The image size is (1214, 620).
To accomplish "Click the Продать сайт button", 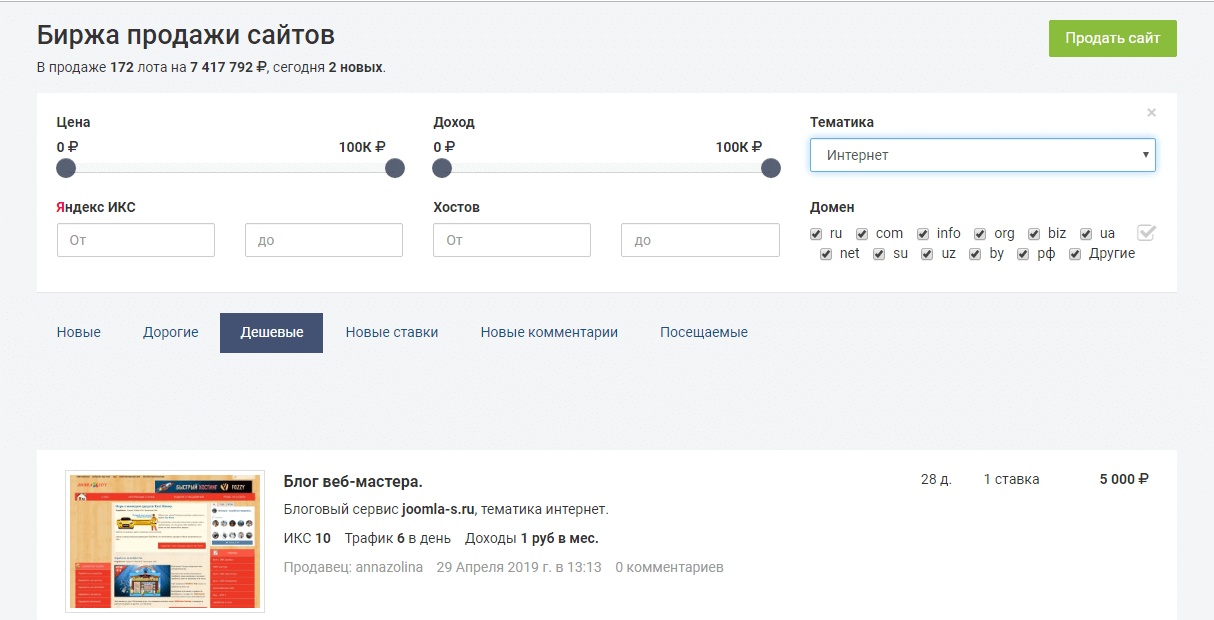I will pos(1112,38).
